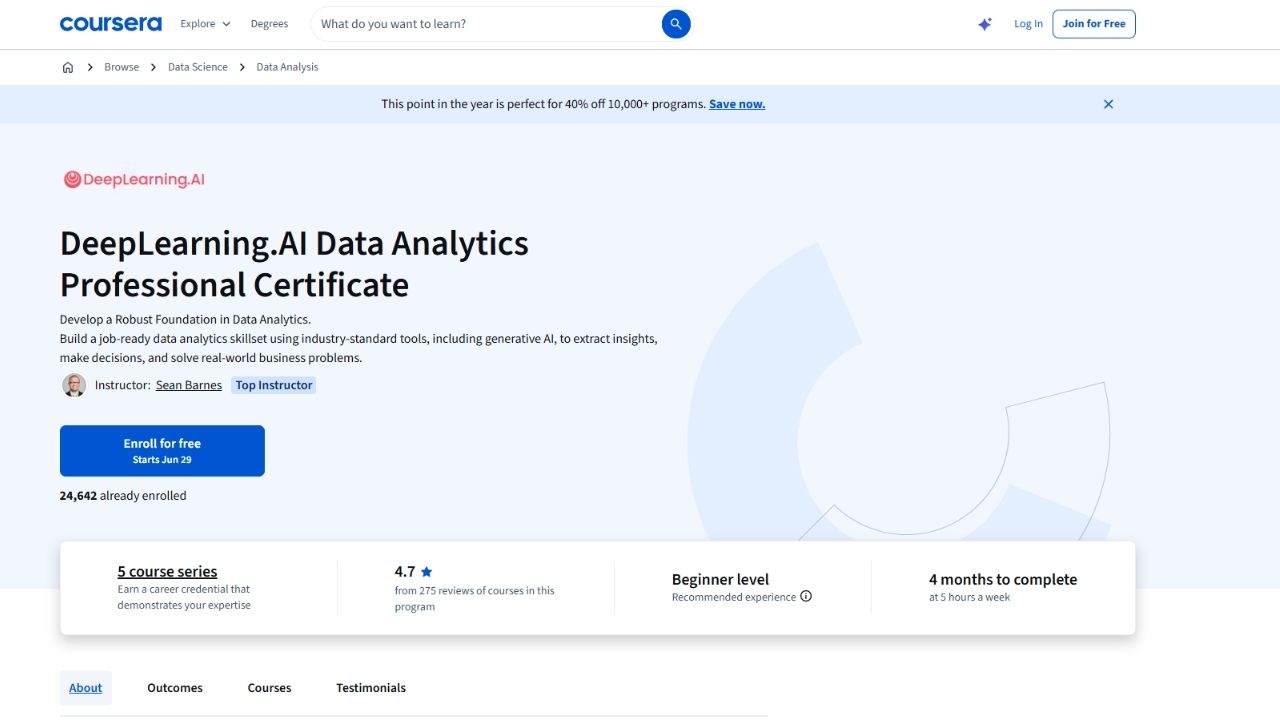This screenshot has height=720, width=1280.
Task: Click the Coursera logo
Action: pyautogui.click(x=110, y=24)
